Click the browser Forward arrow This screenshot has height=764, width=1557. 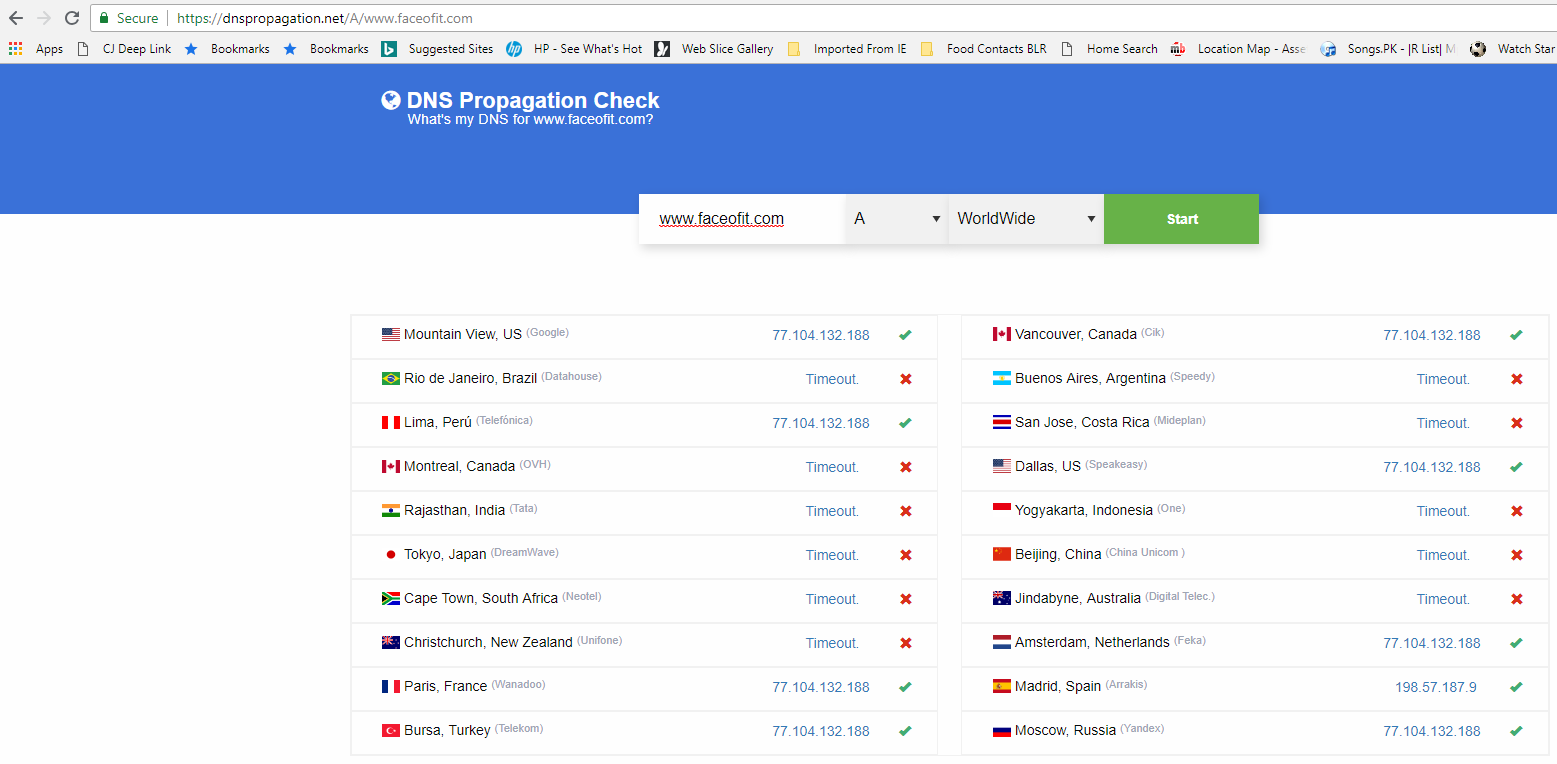click(x=44, y=18)
